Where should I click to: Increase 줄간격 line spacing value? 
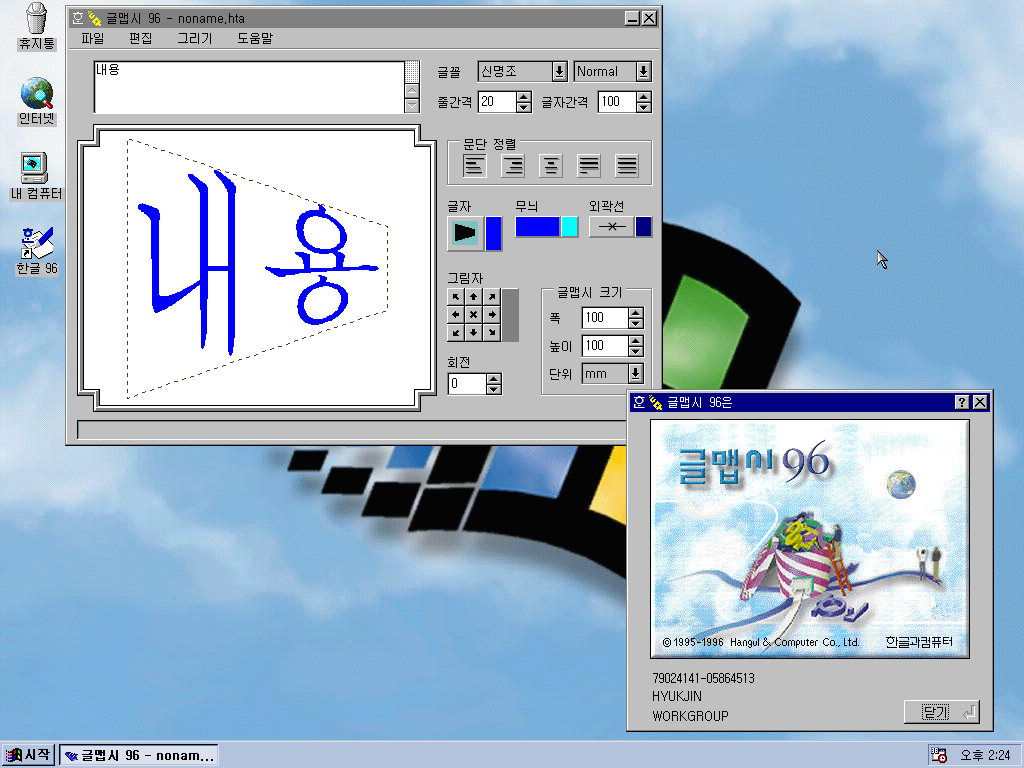(x=524, y=97)
